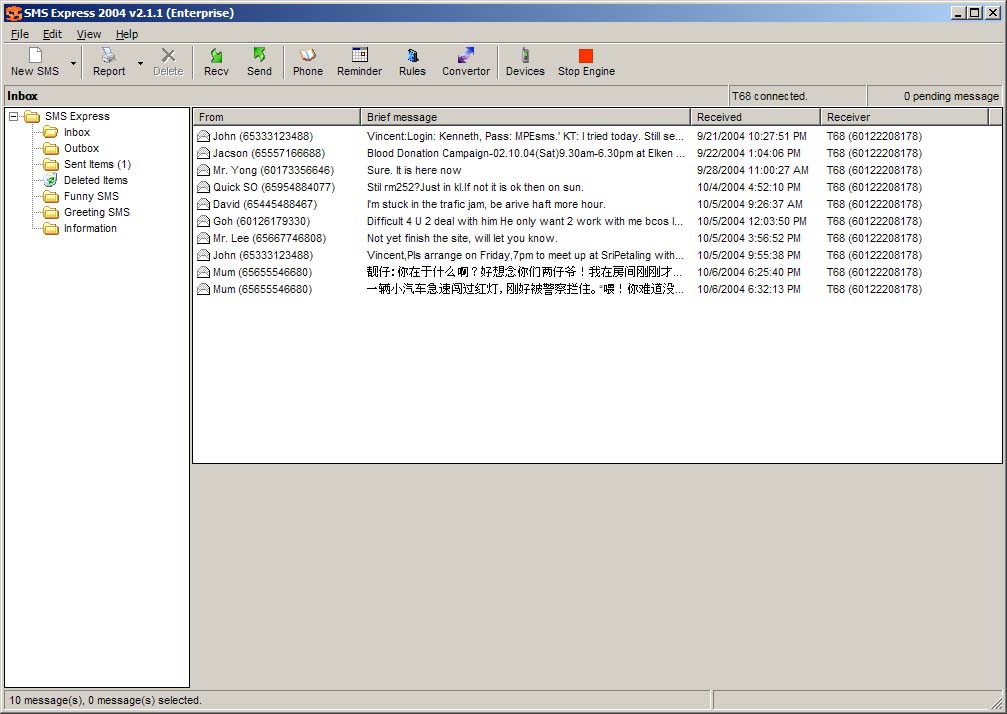Collapse the SMS Express tree root

pyautogui.click(x=12, y=116)
